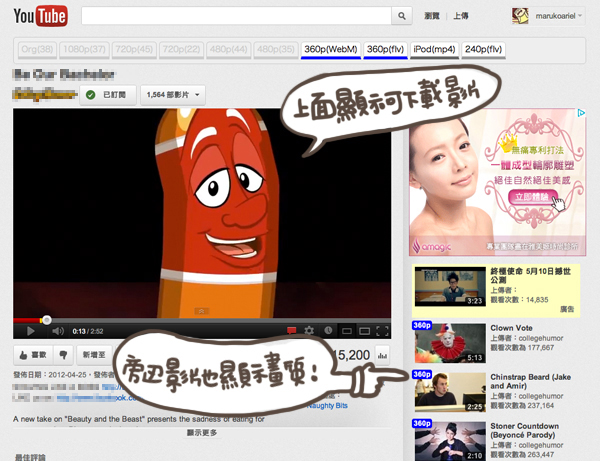
Task: Click 立即體驗 in the amagic ad
Action: click(533, 197)
